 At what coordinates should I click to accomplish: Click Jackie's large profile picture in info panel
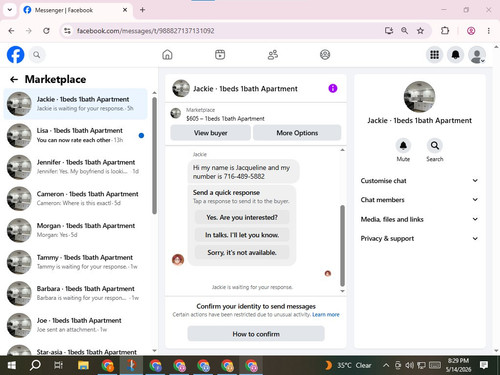(419, 97)
